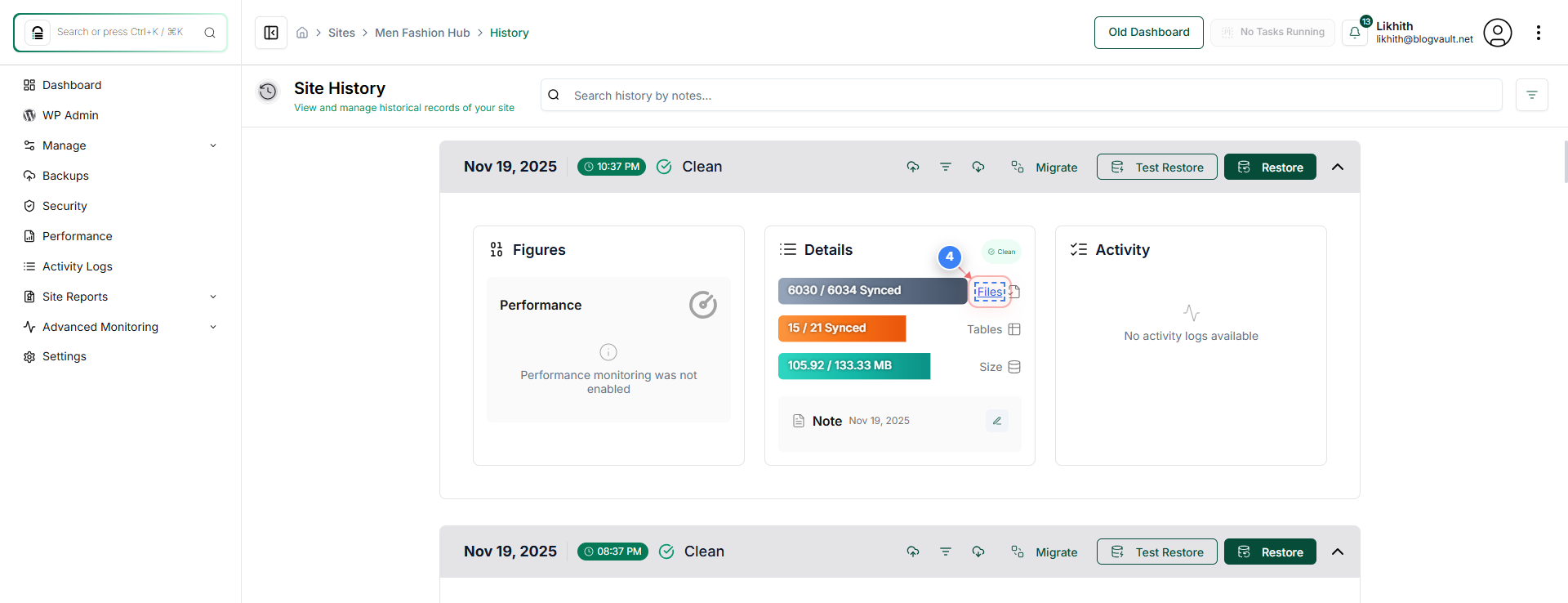
Task: Click upload cloud icon for 10:37 PM backup
Action: click(x=913, y=167)
